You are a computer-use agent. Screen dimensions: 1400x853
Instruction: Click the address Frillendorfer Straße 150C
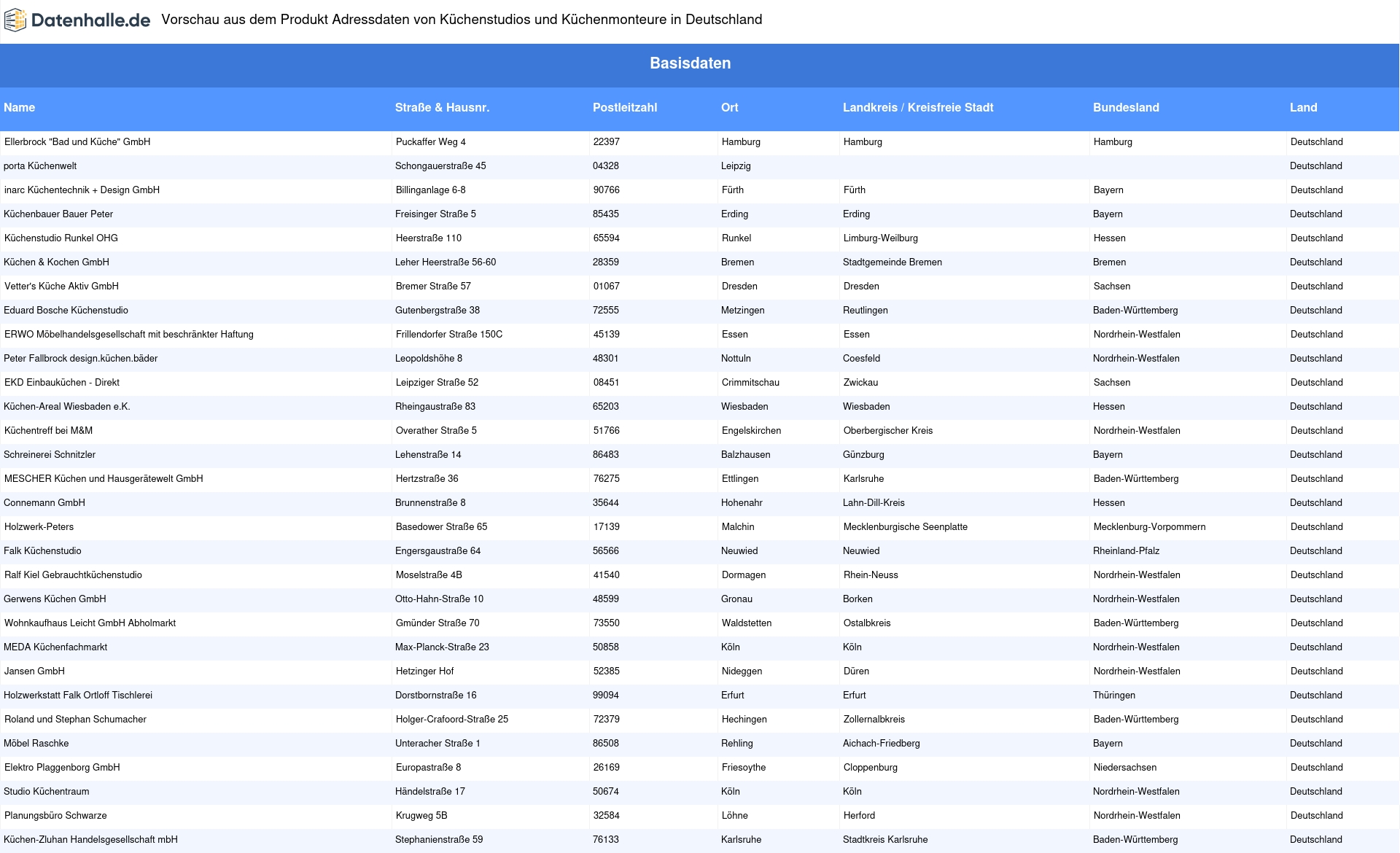pyautogui.click(x=449, y=335)
